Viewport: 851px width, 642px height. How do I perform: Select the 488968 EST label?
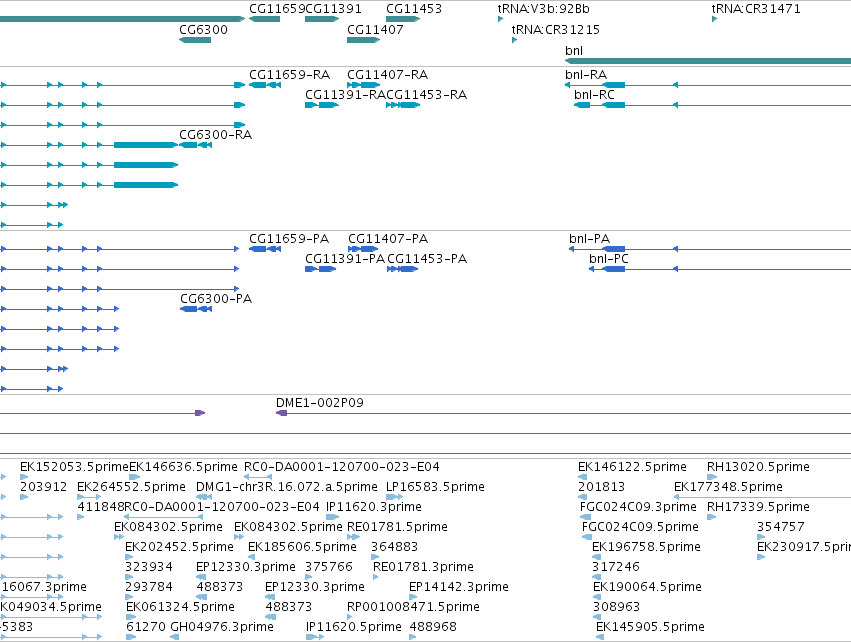pos(433,627)
